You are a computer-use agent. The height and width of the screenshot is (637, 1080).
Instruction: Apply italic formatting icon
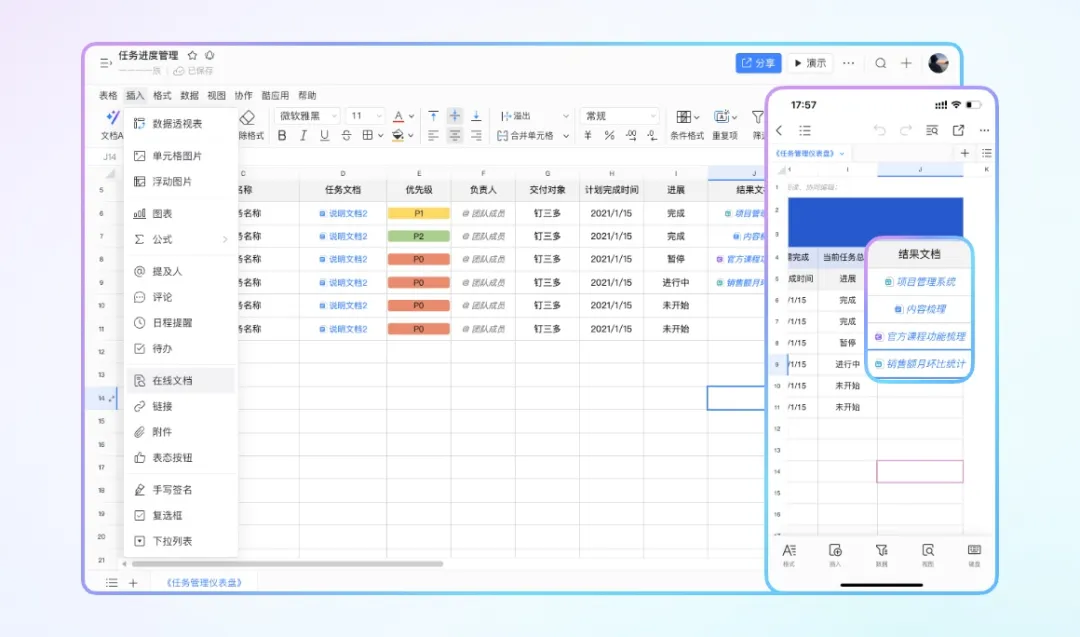click(x=303, y=136)
